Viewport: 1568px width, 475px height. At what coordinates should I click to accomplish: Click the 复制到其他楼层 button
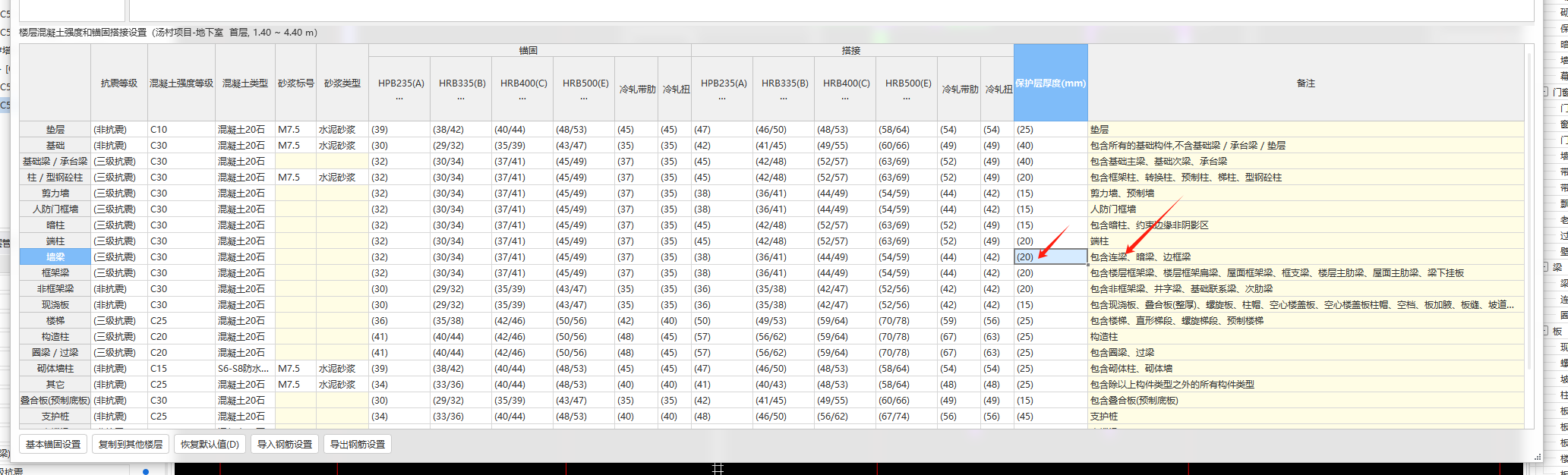tap(131, 444)
